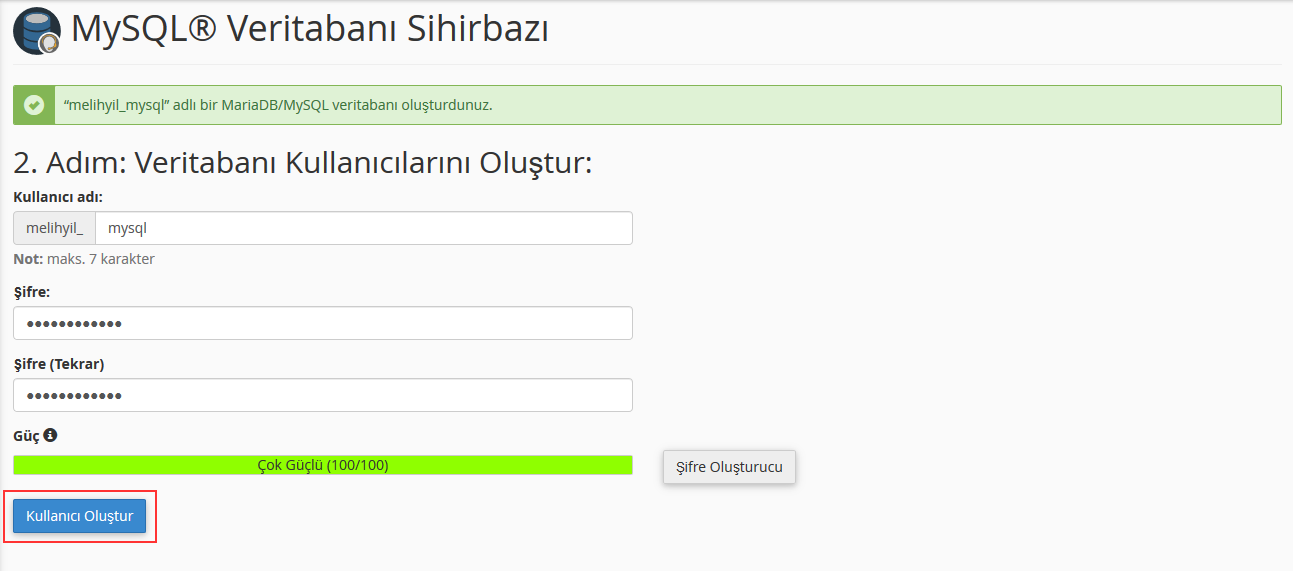Click the Kullanıcı Oluştur button
The image size is (1293, 571).
pyautogui.click(x=80, y=516)
